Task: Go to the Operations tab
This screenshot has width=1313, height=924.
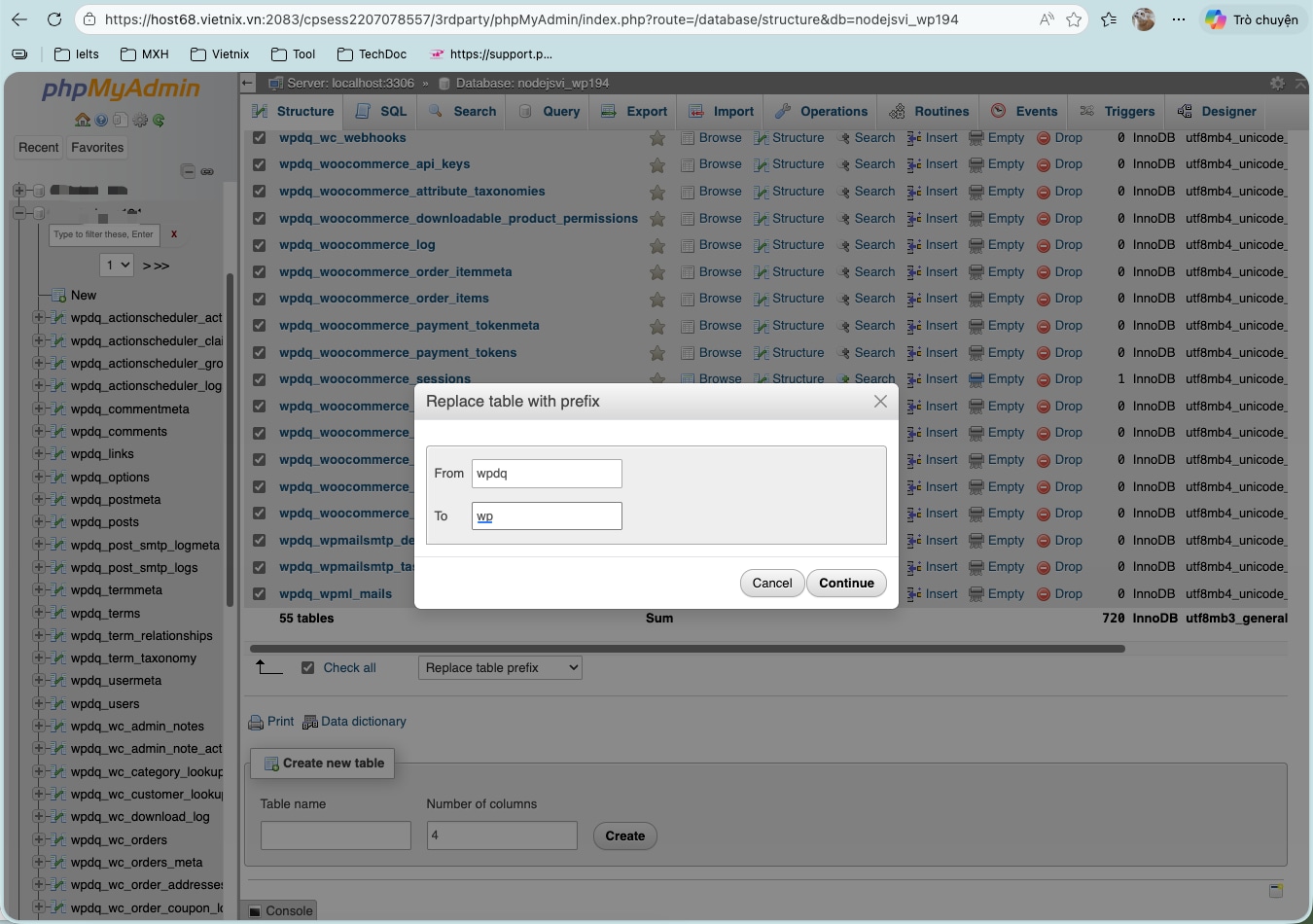Action: (x=821, y=112)
